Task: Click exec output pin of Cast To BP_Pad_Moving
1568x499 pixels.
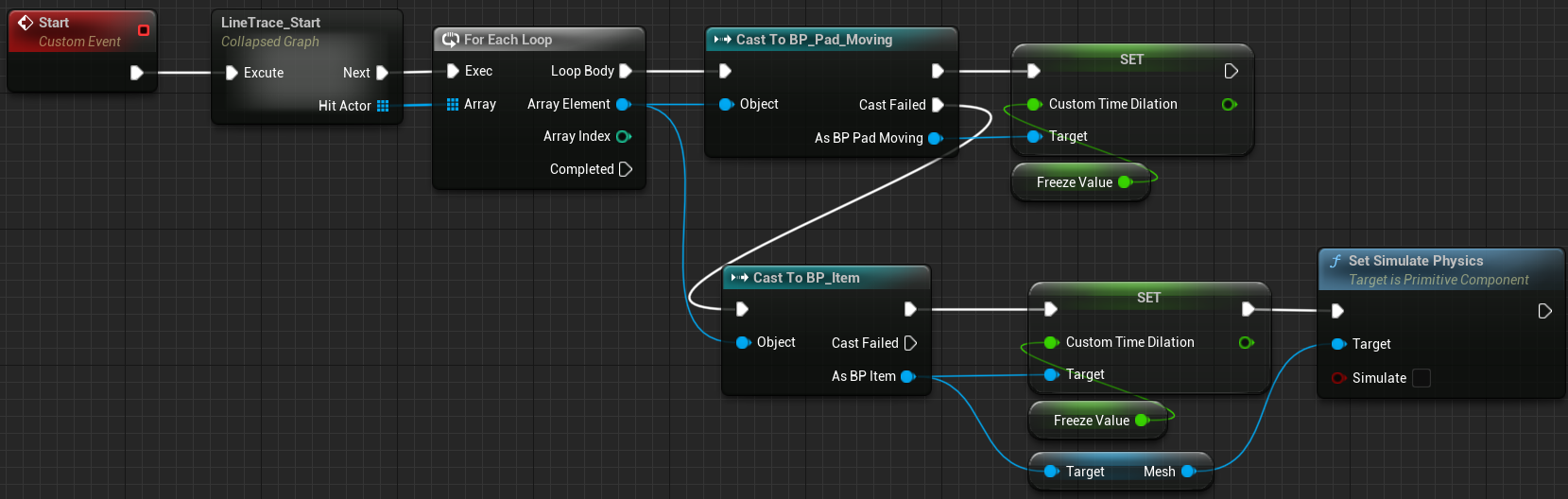Action: point(938,71)
